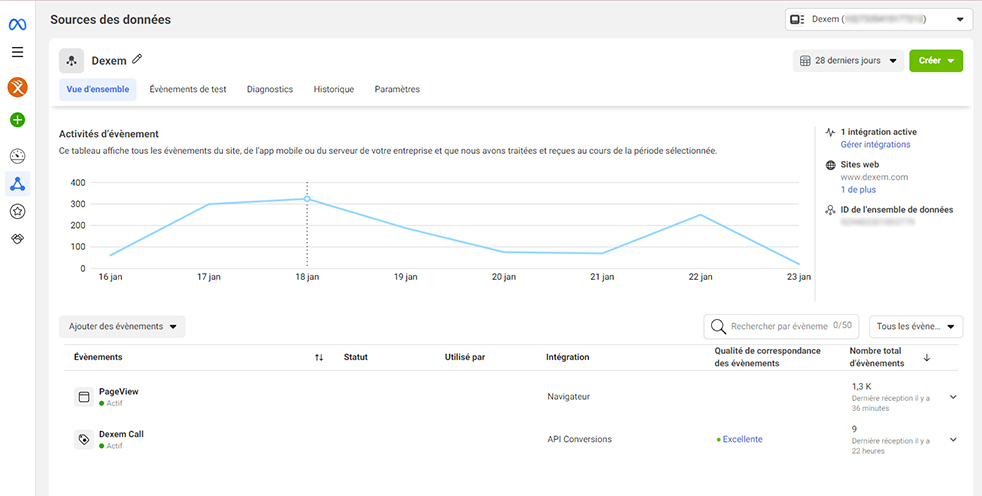Click calendar icon in date range selector
The image size is (982, 496).
pyautogui.click(x=805, y=61)
